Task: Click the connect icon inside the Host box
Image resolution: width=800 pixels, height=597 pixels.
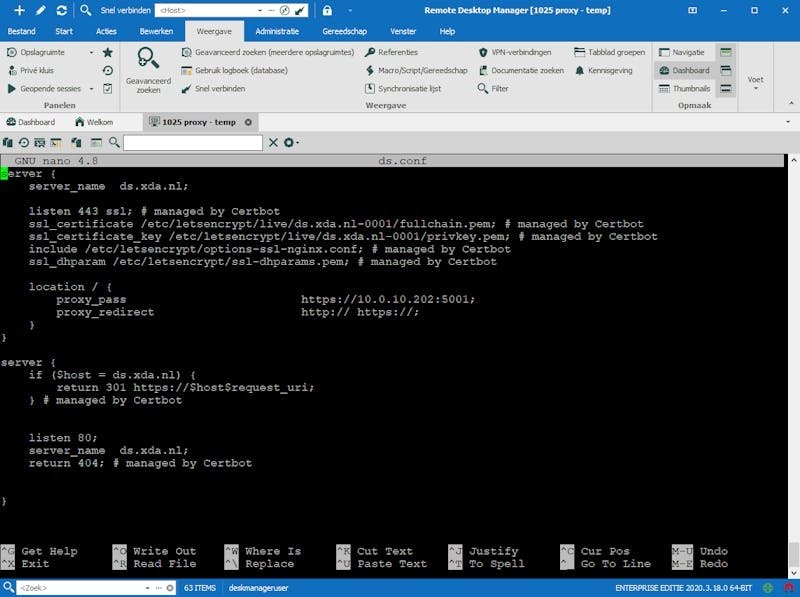Action: tap(301, 10)
